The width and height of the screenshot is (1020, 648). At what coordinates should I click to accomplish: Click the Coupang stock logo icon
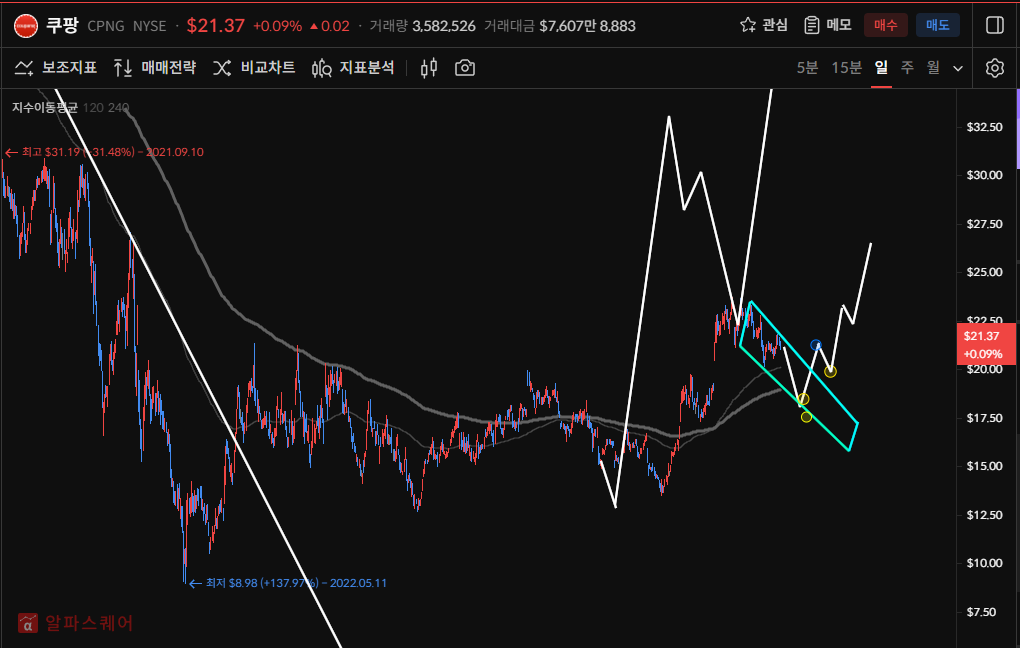[x=26, y=26]
